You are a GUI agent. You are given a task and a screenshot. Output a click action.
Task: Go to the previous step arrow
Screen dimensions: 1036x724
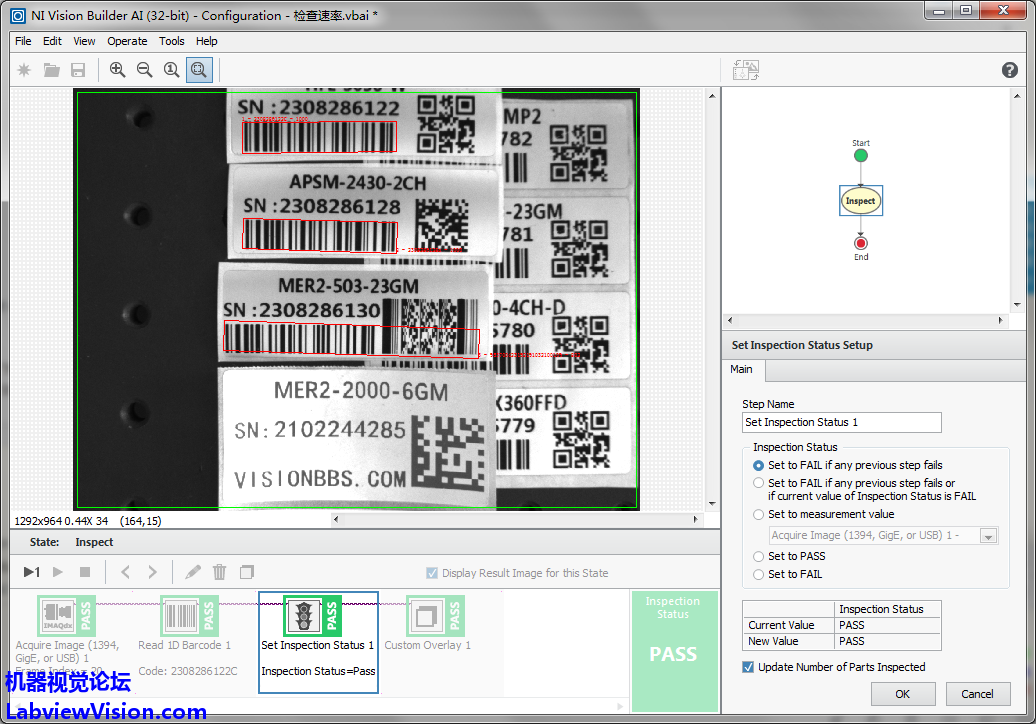126,572
